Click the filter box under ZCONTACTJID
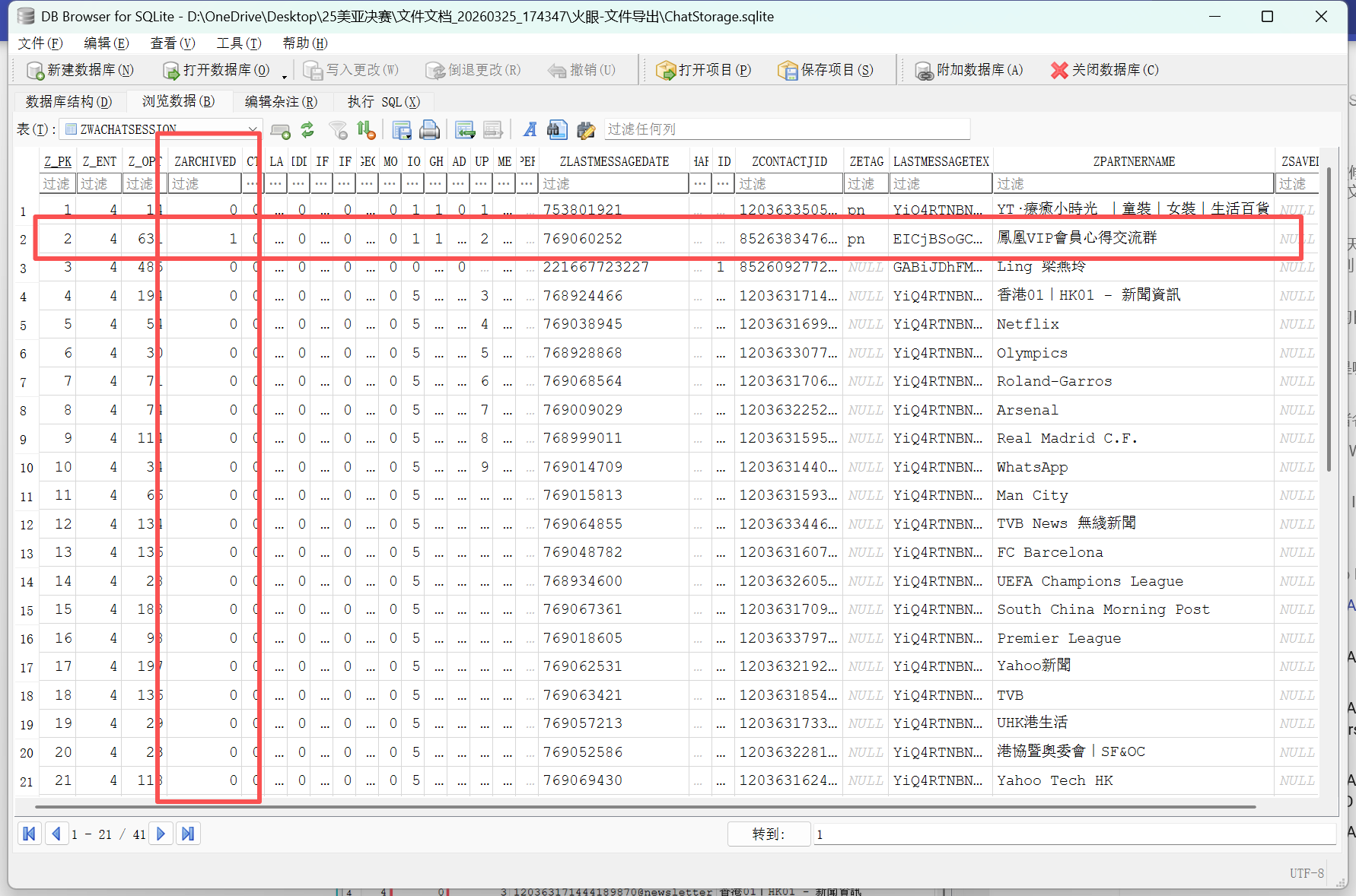The height and width of the screenshot is (896, 1356). click(x=789, y=183)
